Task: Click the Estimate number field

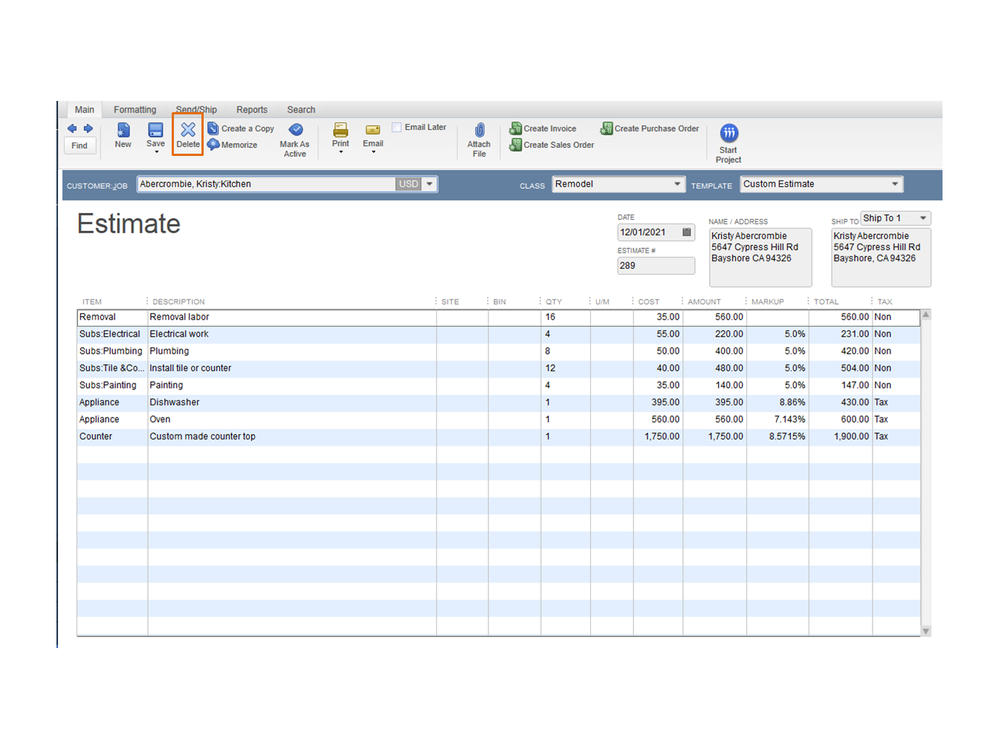Action: pyautogui.click(x=656, y=266)
